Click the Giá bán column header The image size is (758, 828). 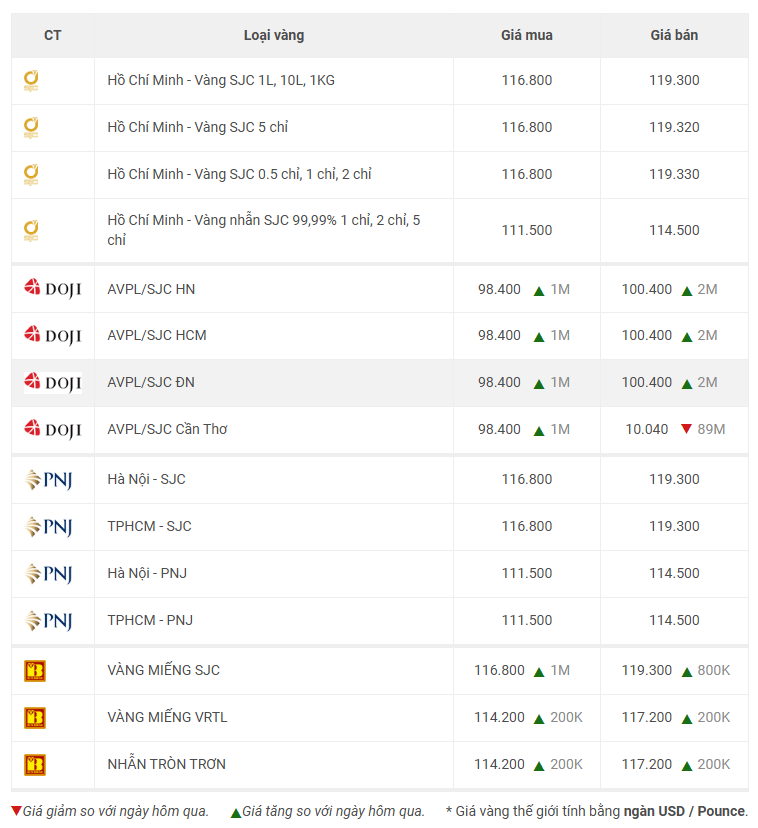point(674,35)
